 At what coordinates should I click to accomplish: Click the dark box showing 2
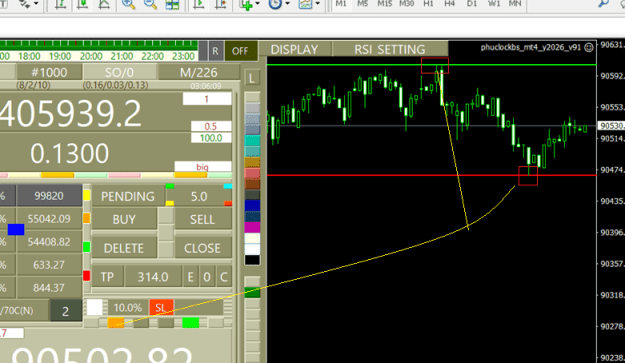(66, 311)
